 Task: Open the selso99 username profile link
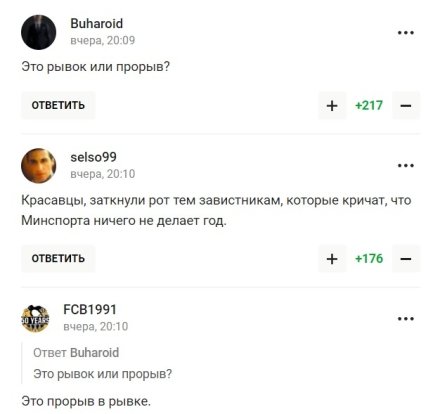[x=93, y=157]
